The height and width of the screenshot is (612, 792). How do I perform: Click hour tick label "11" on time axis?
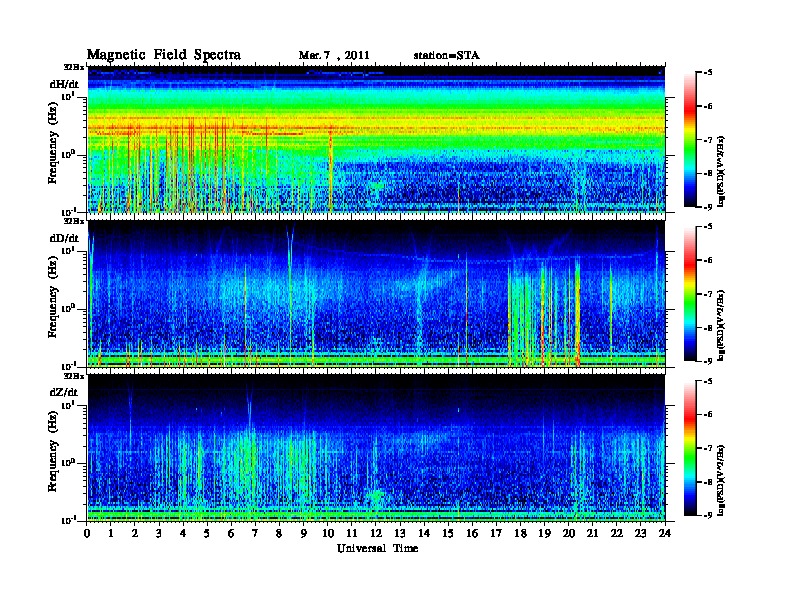[x=352, y=534]
